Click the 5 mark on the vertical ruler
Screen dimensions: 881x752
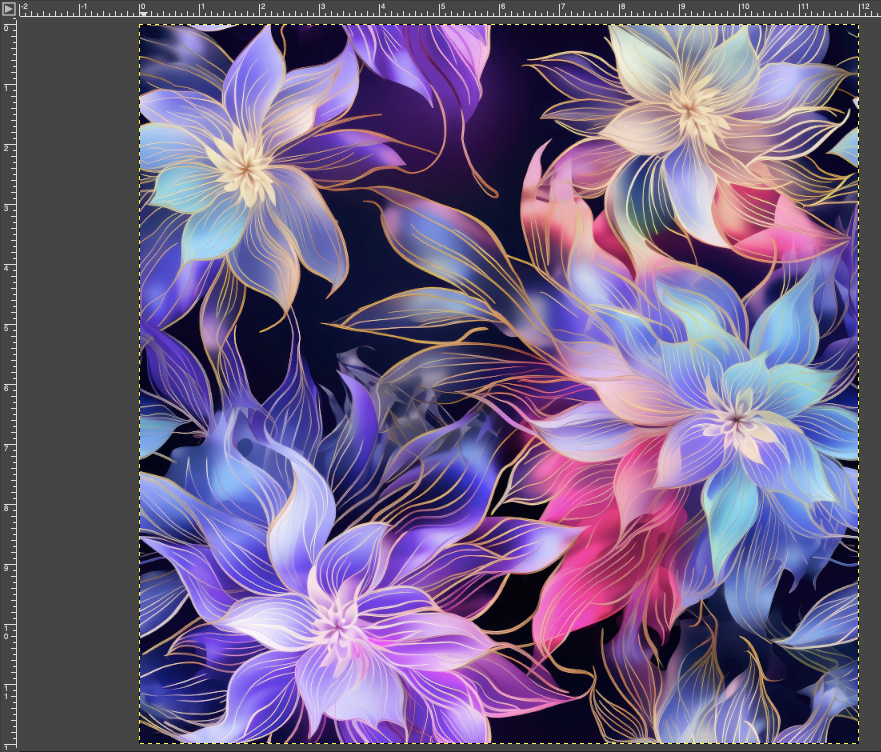pos(8,326)
